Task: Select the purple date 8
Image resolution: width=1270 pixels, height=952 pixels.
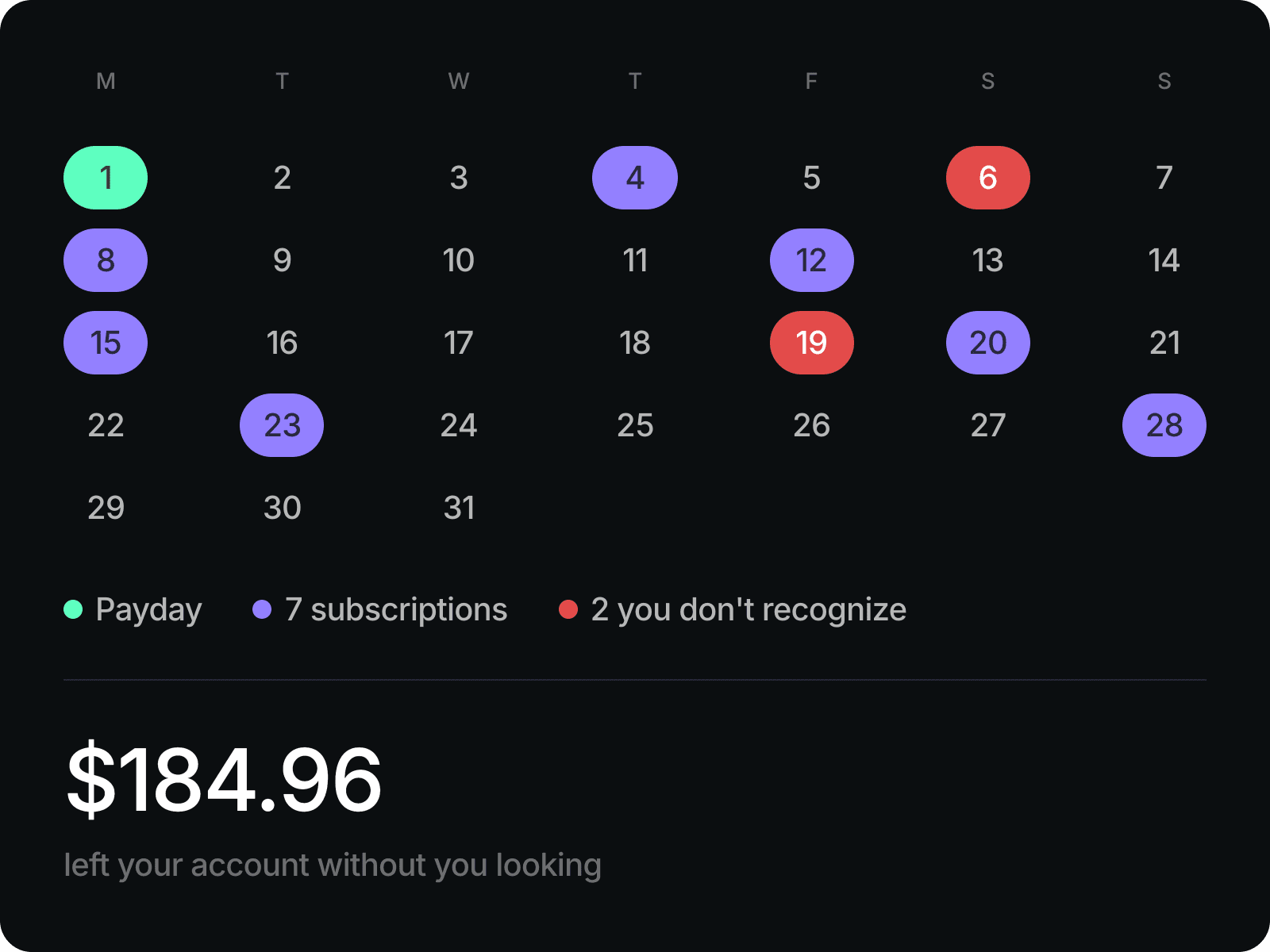Action: pos(106,260)
